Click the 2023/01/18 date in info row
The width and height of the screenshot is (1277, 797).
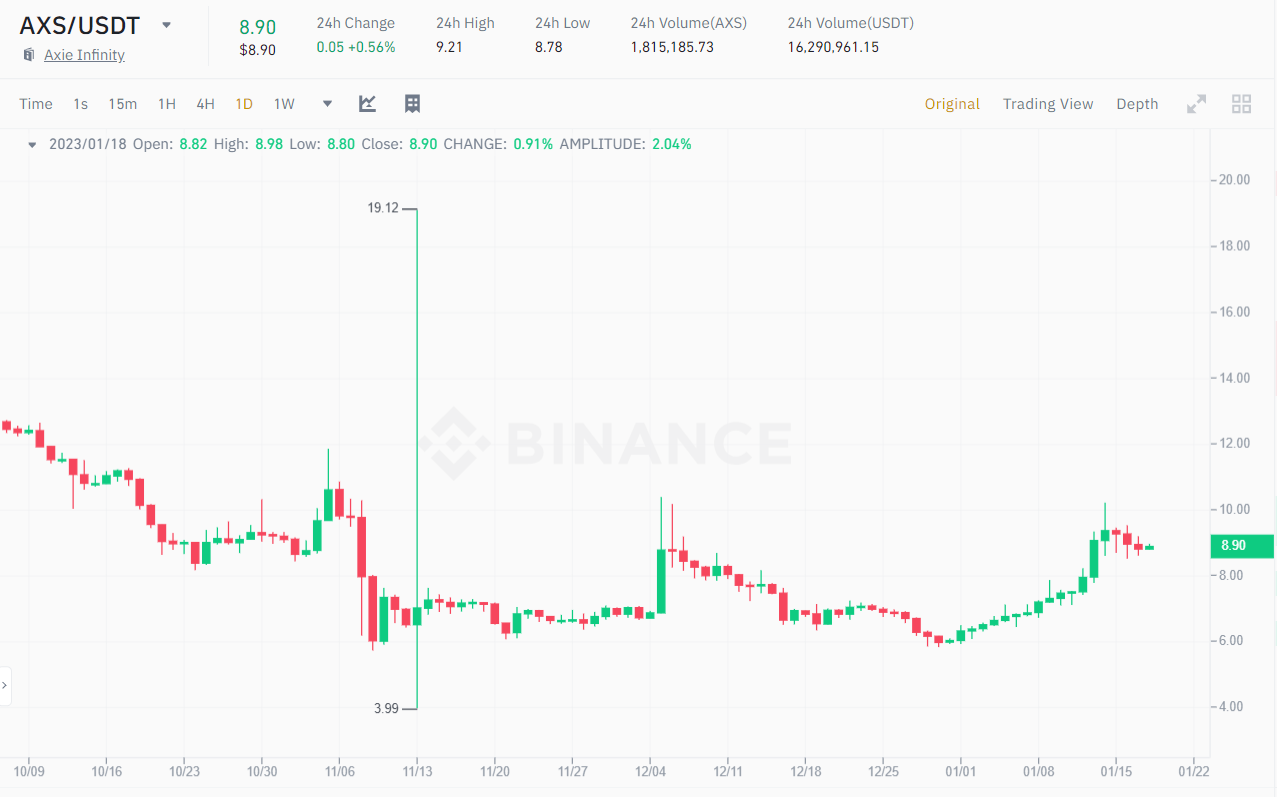(x=88, y=144)
